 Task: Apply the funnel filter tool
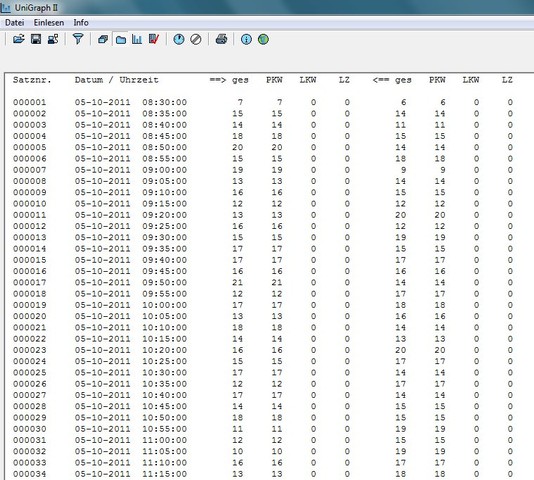[78, 39]
